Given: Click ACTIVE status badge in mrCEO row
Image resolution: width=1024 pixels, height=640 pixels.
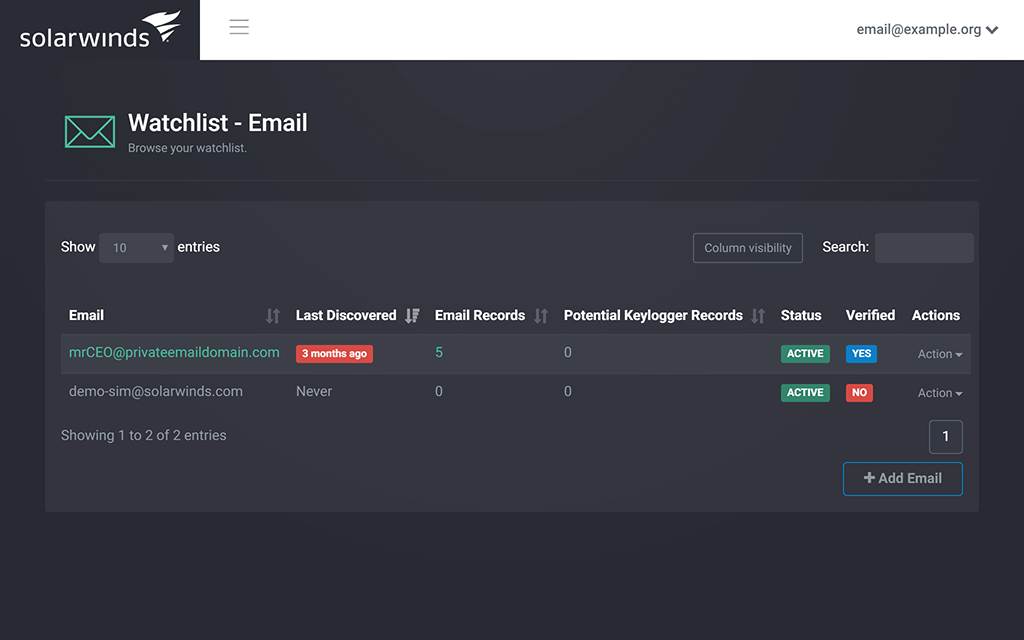Looking at the screenshot, I should [805, 353].
